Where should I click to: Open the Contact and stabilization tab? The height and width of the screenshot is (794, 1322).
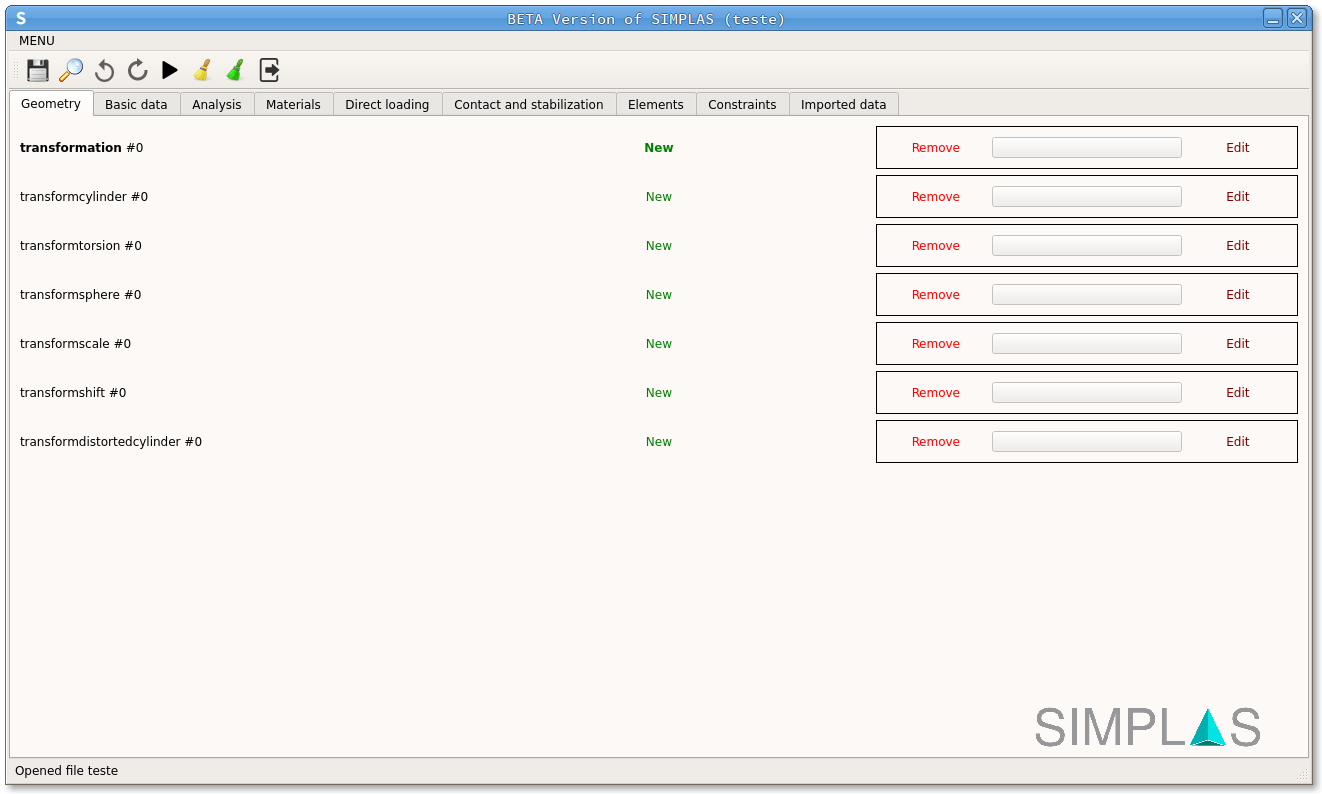[528, 104]
